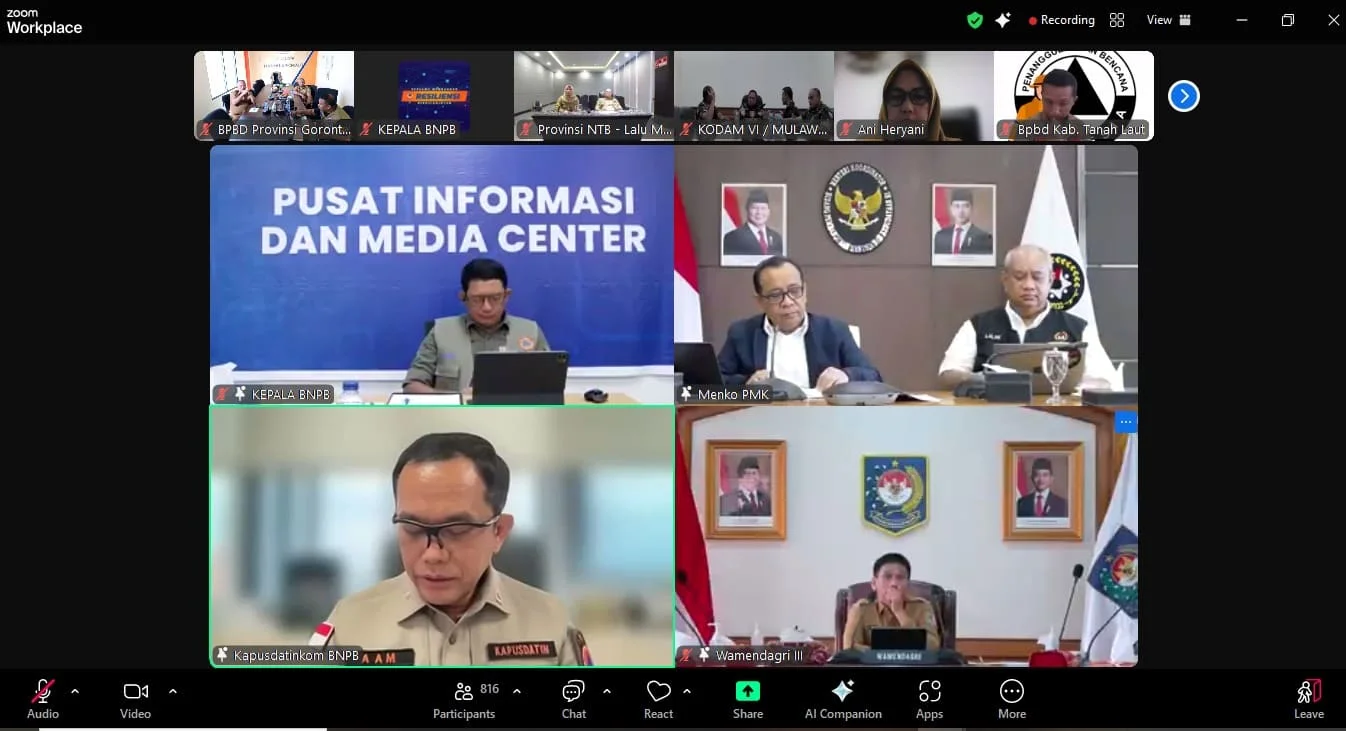Click the pin icon beside Kapusdatinkom BNPB label
Image resolution: width=1346 pixels, height=731 pixels.
(x=222, y=655)
